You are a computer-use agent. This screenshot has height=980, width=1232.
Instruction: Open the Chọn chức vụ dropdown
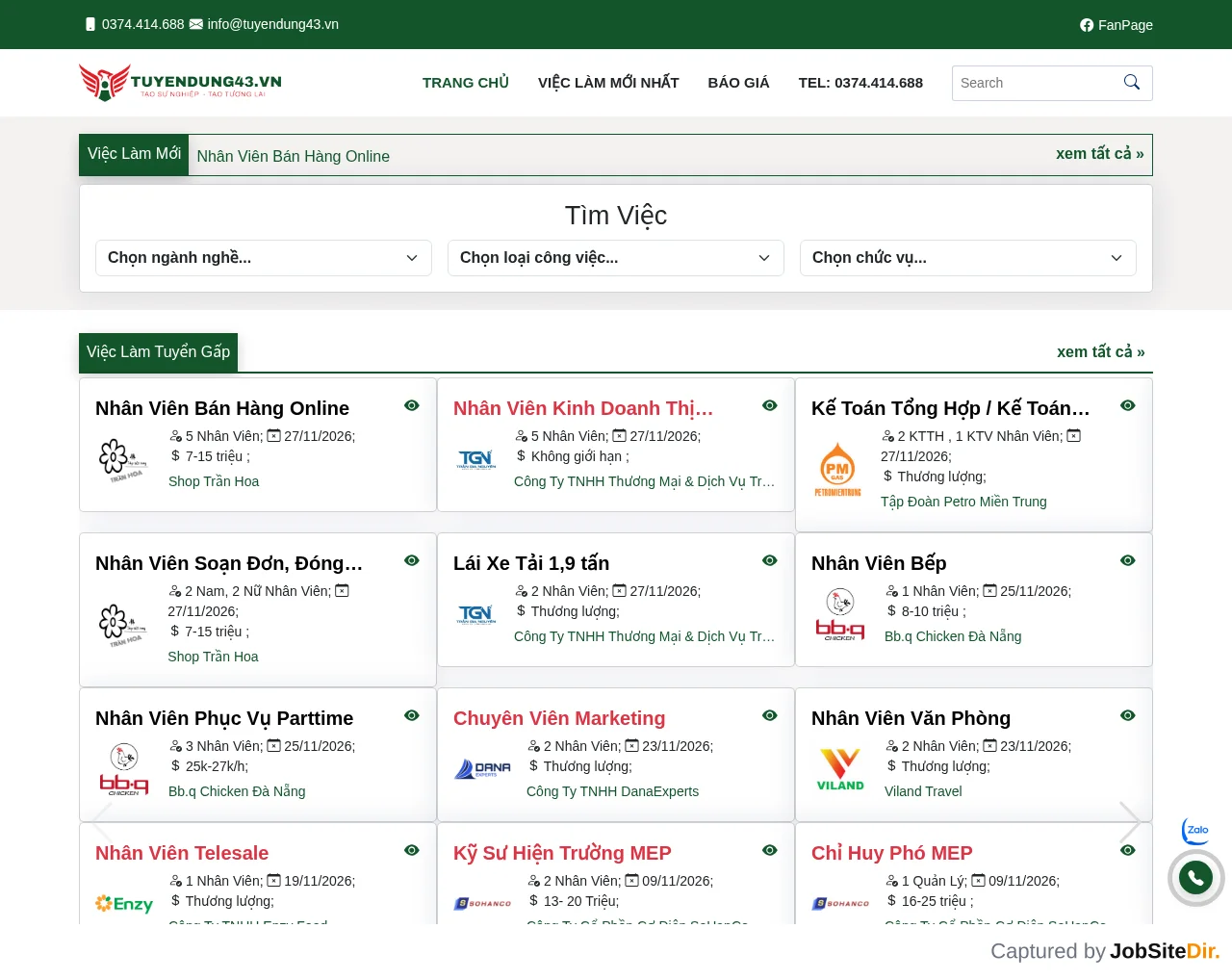968,258
